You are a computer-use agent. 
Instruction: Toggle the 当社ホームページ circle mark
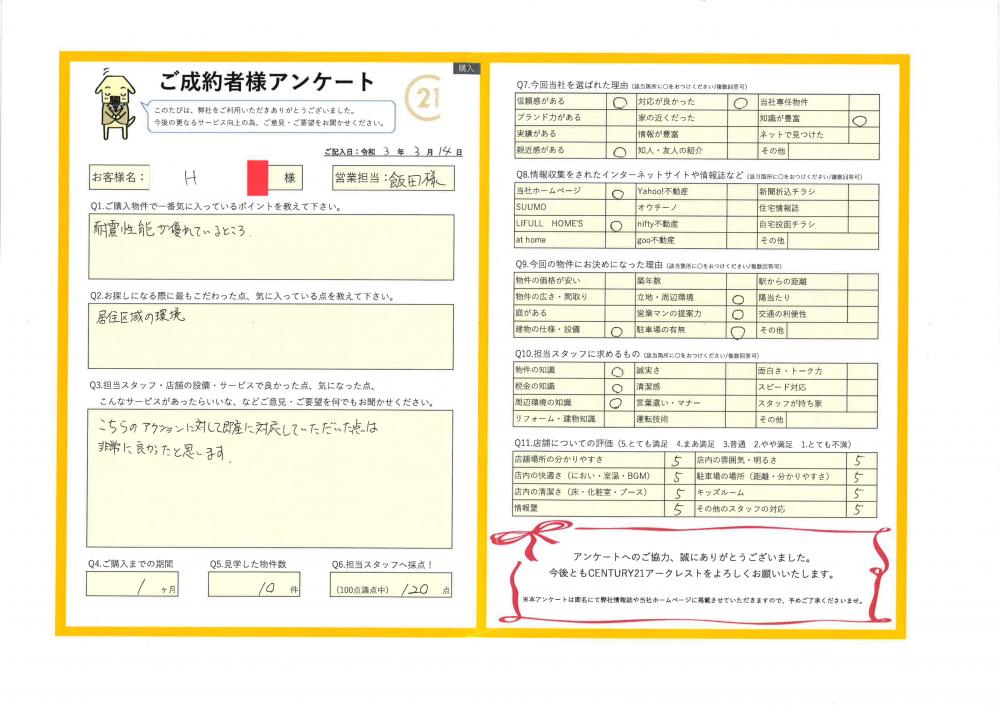[x=616, y=192]
